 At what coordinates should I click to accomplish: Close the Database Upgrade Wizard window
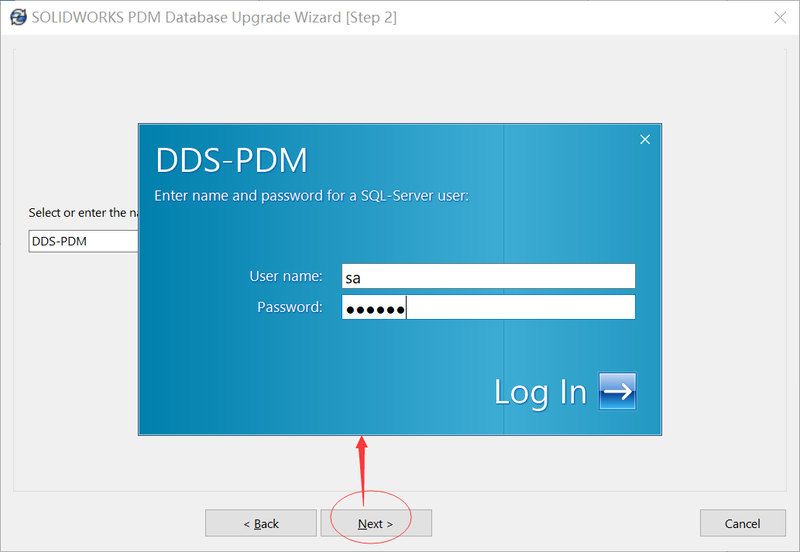(780, 17)
